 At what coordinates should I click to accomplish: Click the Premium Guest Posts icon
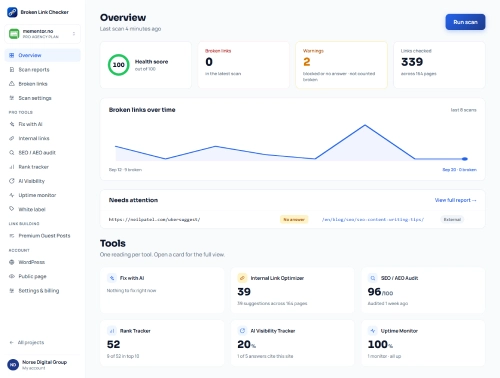(x=12, y=236)
